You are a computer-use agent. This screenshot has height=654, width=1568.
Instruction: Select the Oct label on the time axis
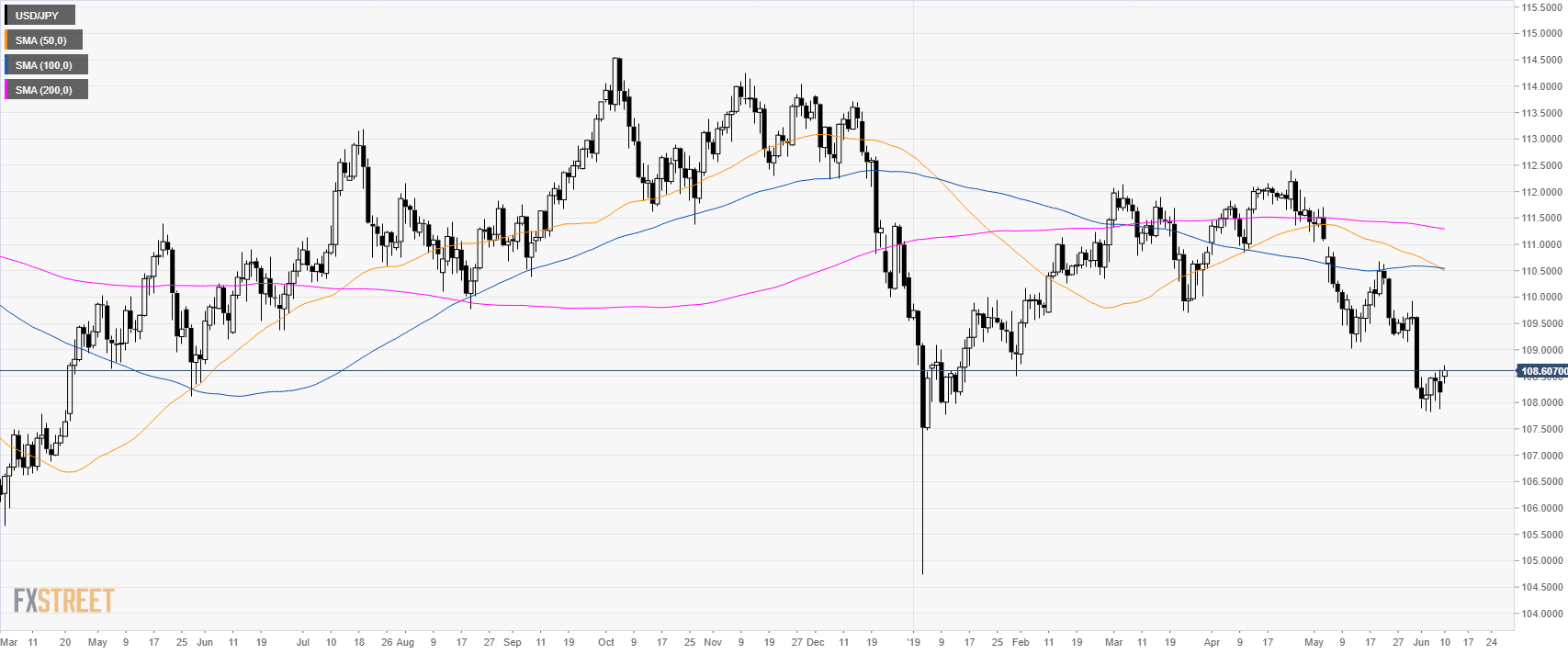(606, 642)
